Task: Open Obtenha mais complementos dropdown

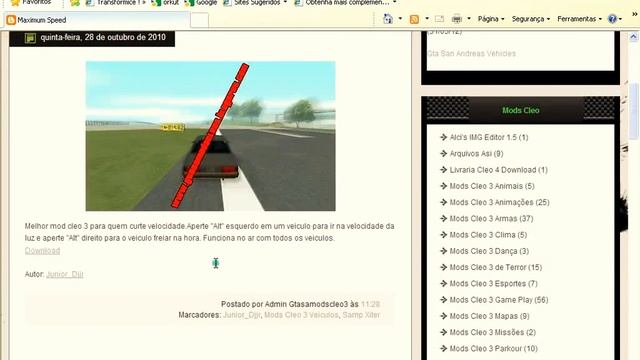Action: [345, 2]
